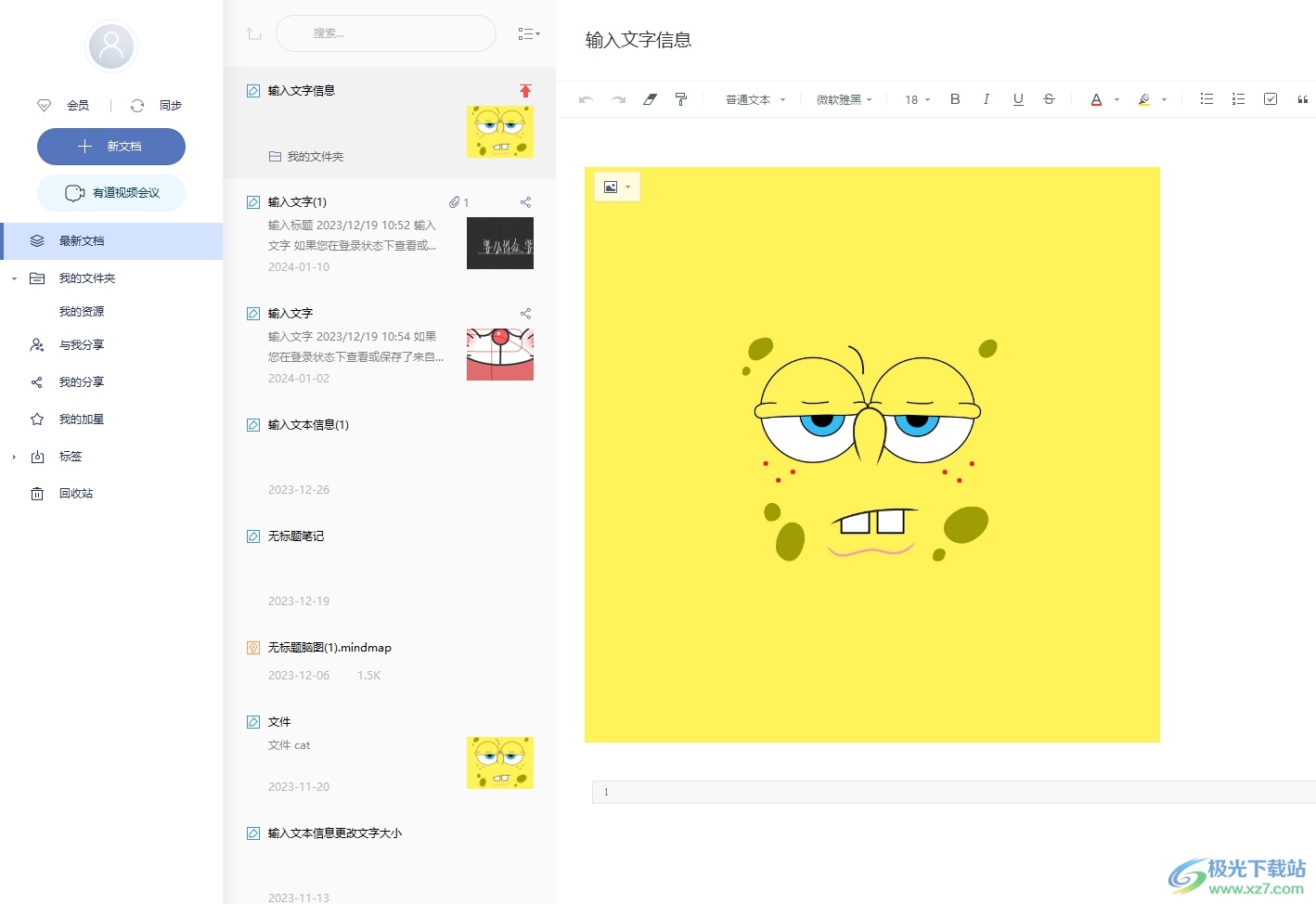Create a new document with 新文档
Viewport: 1316px width, 904px height.
(111, 147)
